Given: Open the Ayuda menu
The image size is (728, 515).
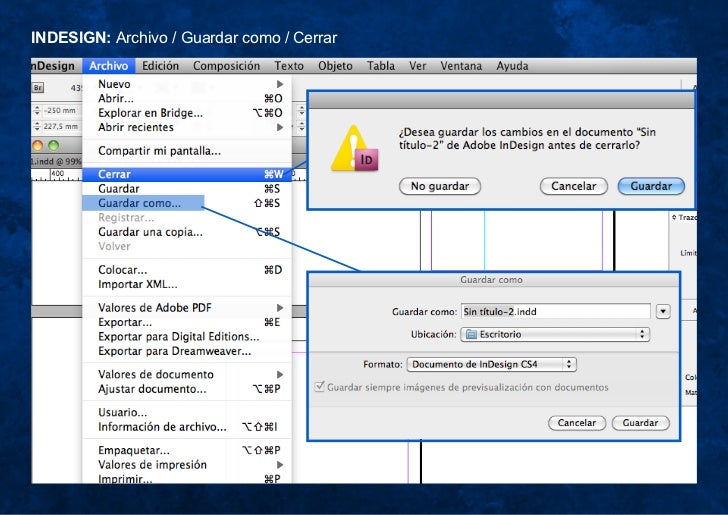Looking at the screenshot, I should (x=512, y=65).
